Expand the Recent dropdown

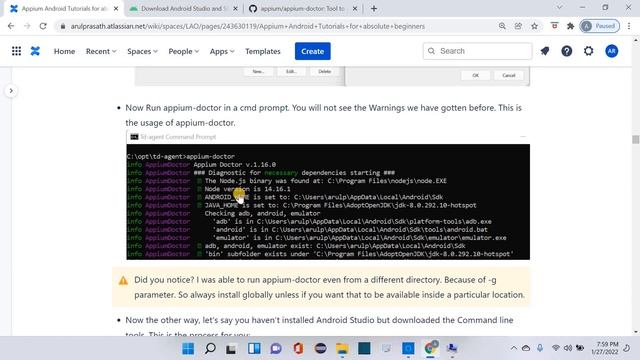coord(101,51)
